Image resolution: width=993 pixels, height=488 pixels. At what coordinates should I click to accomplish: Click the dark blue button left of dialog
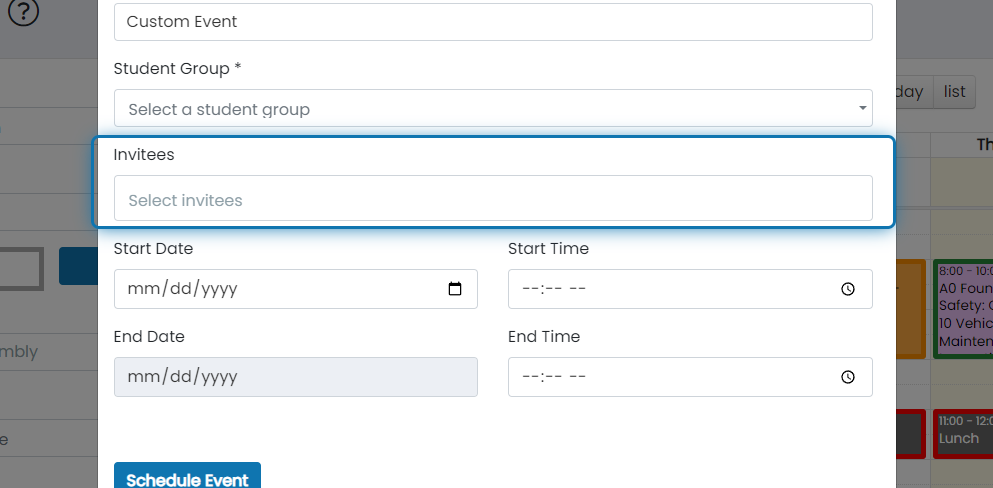(x=79, y=266)
